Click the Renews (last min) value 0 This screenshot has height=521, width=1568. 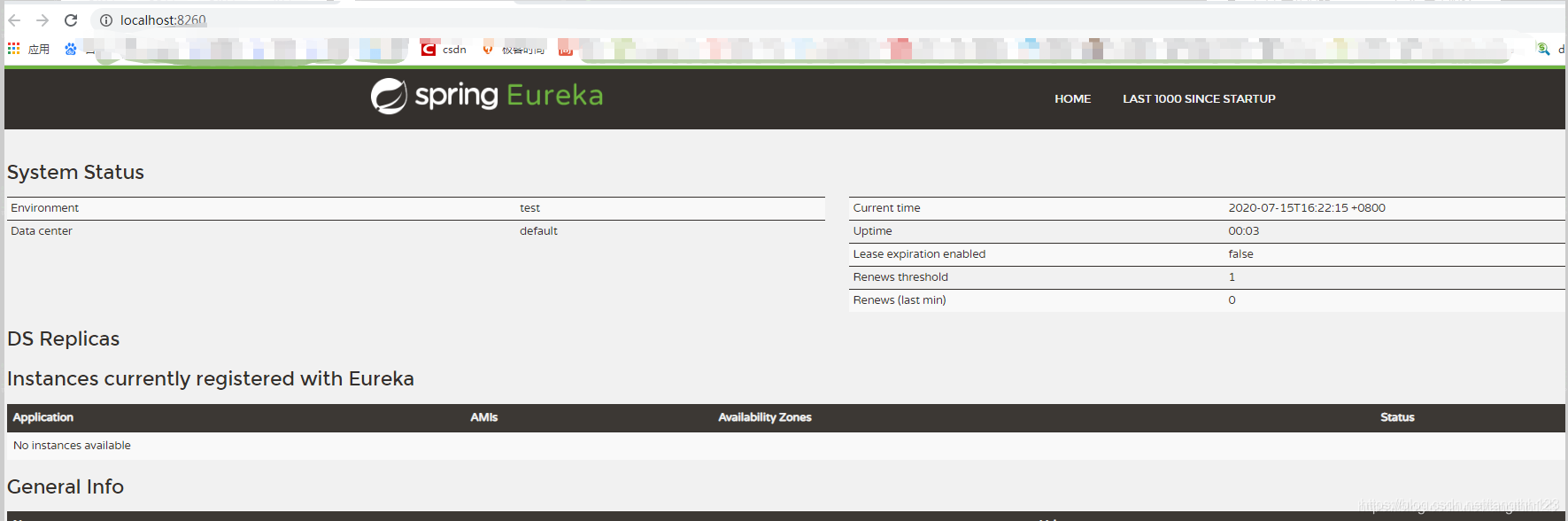point(1232,300)
